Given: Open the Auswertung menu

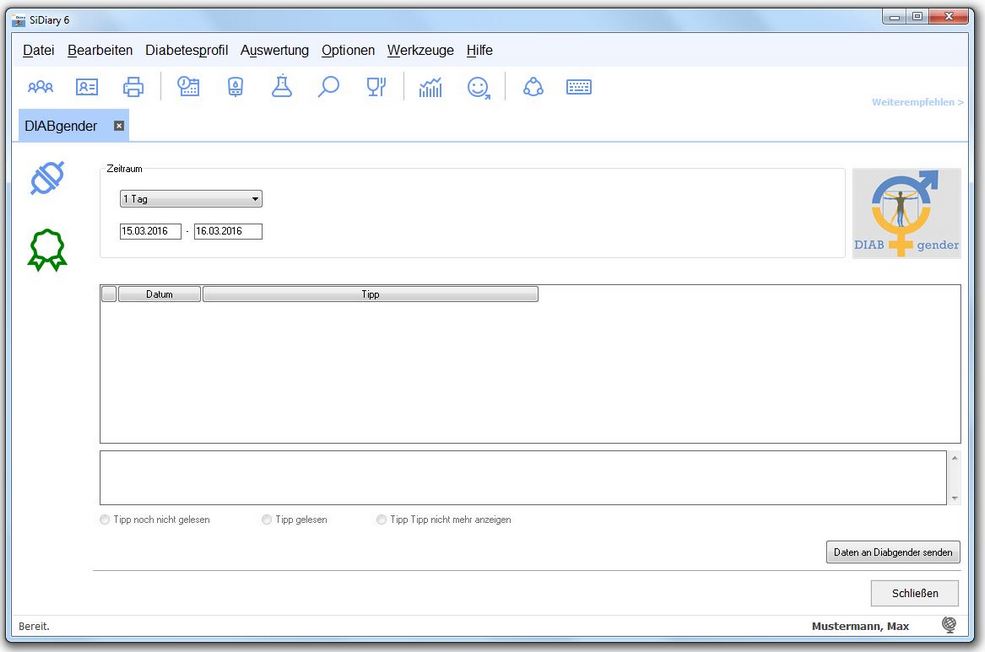Looking at the screenshot, I should 275,50.
